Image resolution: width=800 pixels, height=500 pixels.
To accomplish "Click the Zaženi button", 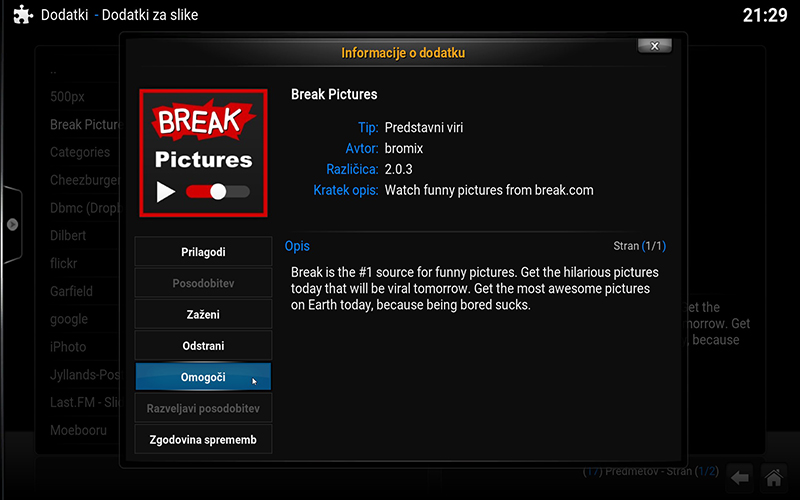I will (x=202, y=314).
